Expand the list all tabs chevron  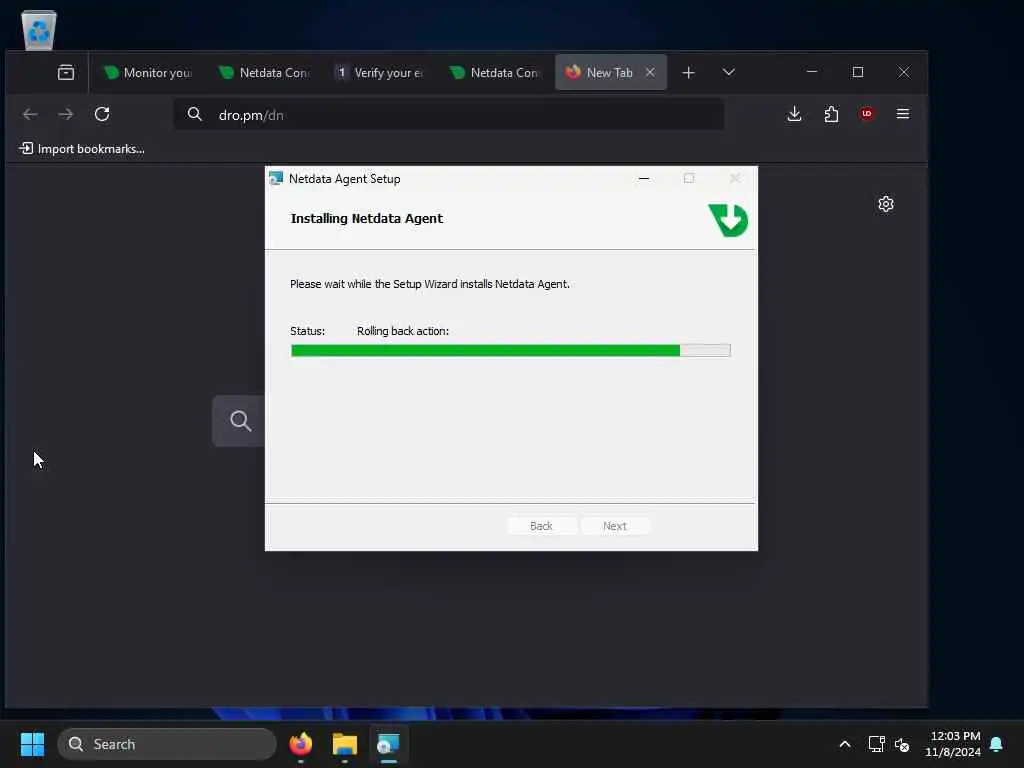[729, 72]
